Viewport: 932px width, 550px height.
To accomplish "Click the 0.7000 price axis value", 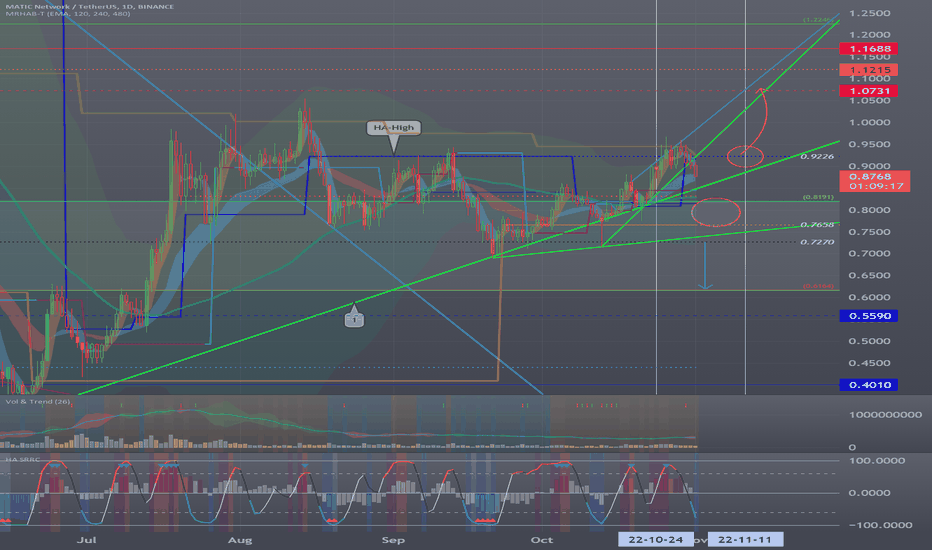I will pyautogui.click(x=870, y=253).
